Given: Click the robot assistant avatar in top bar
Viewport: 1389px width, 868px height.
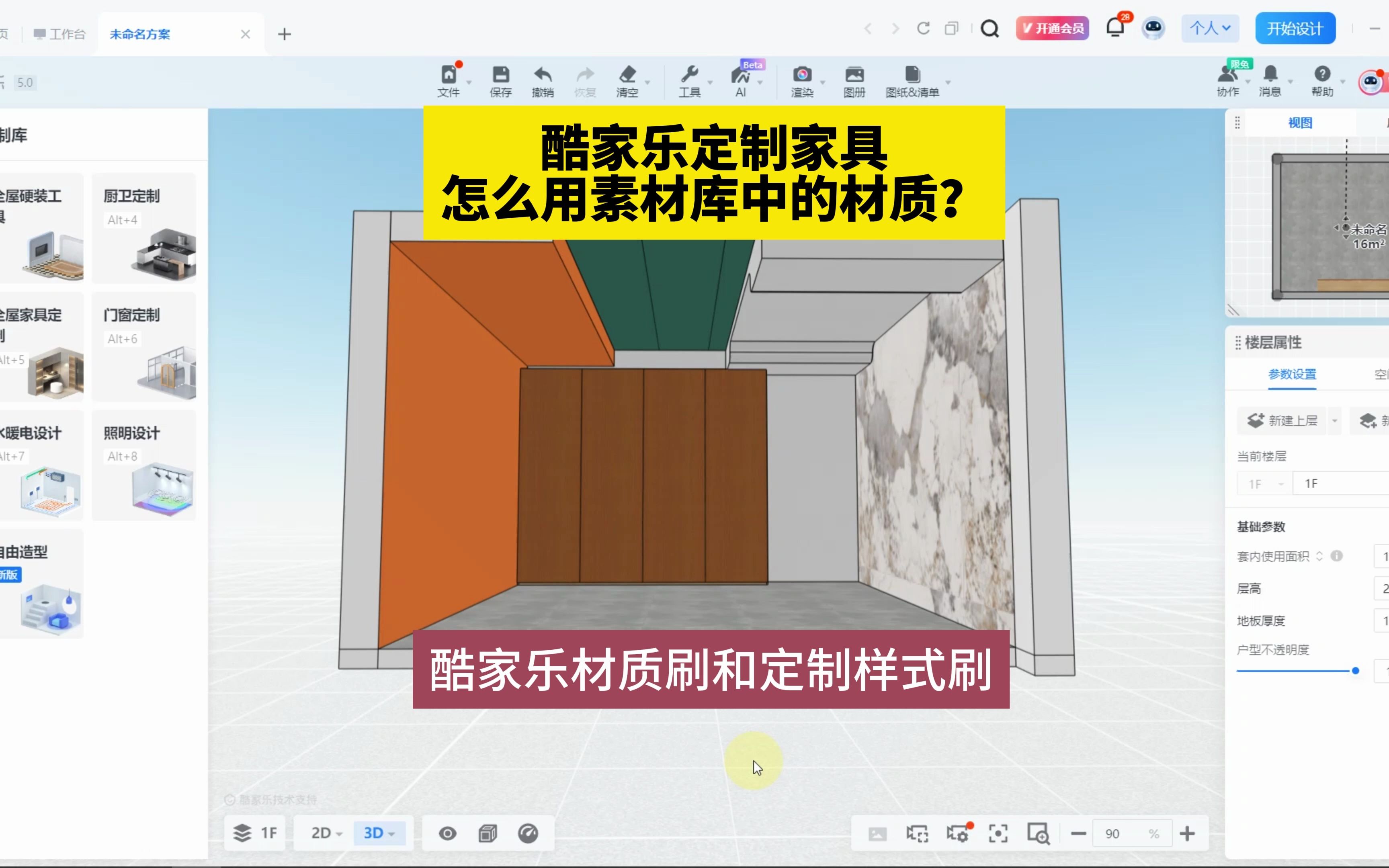Looking at the screenshot, I should [x=1153, y=28].
